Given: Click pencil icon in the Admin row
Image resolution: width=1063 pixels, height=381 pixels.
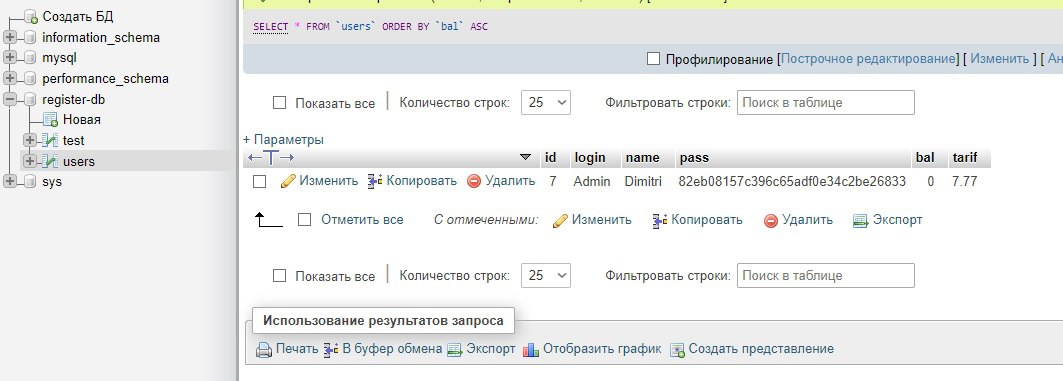Looking at the screenshot, I should [288, 181].
